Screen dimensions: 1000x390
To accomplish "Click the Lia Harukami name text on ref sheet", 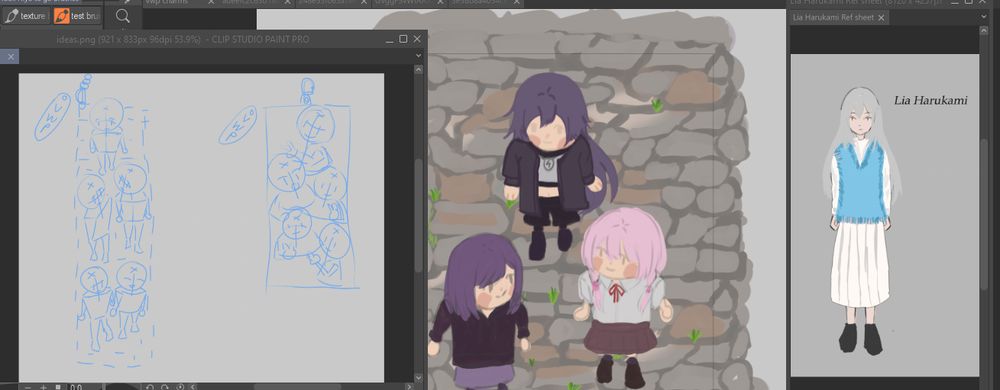I will [930, 100].
